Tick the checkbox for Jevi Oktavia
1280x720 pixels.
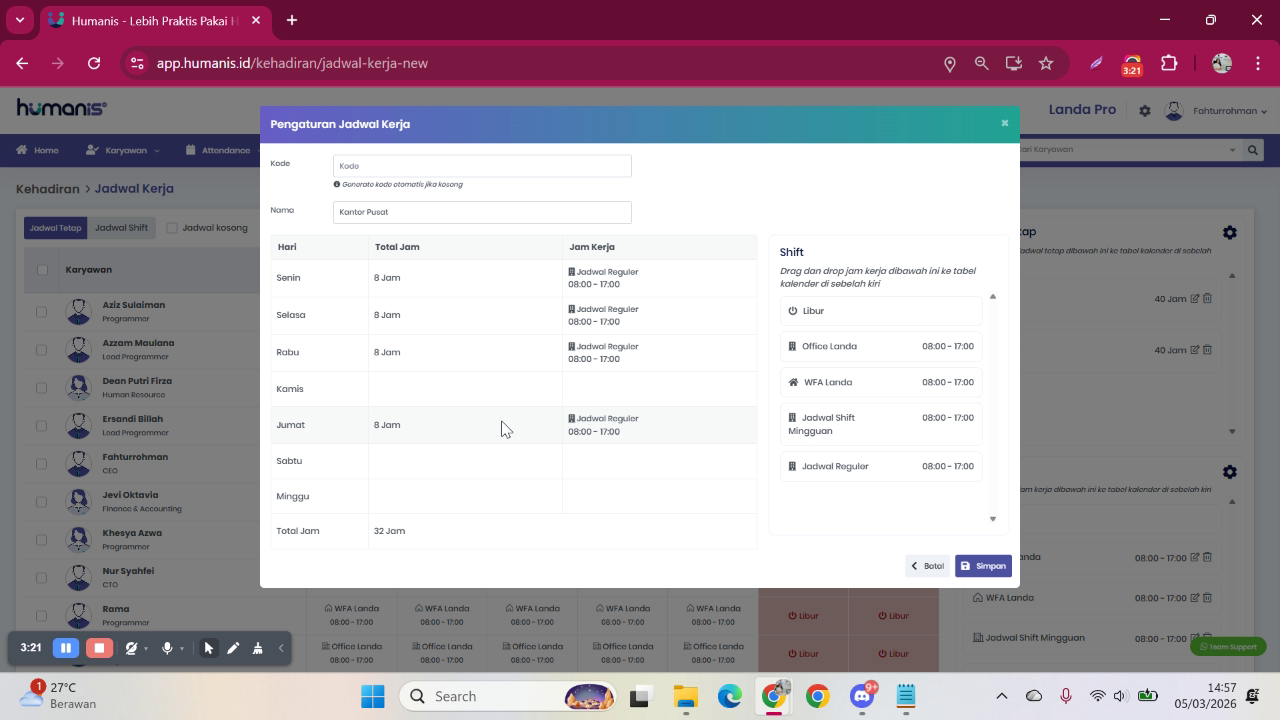tap(42, 502)
